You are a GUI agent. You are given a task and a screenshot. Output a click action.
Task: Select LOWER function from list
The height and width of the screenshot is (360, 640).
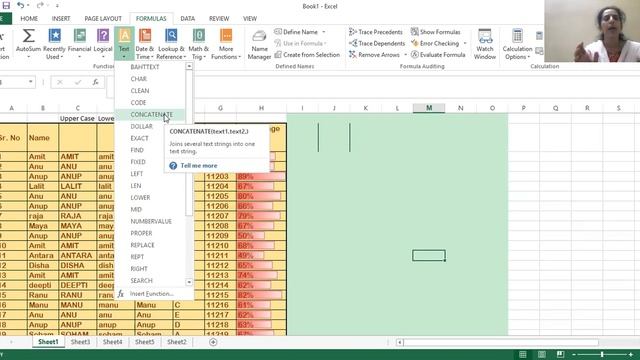coord(150,198)
